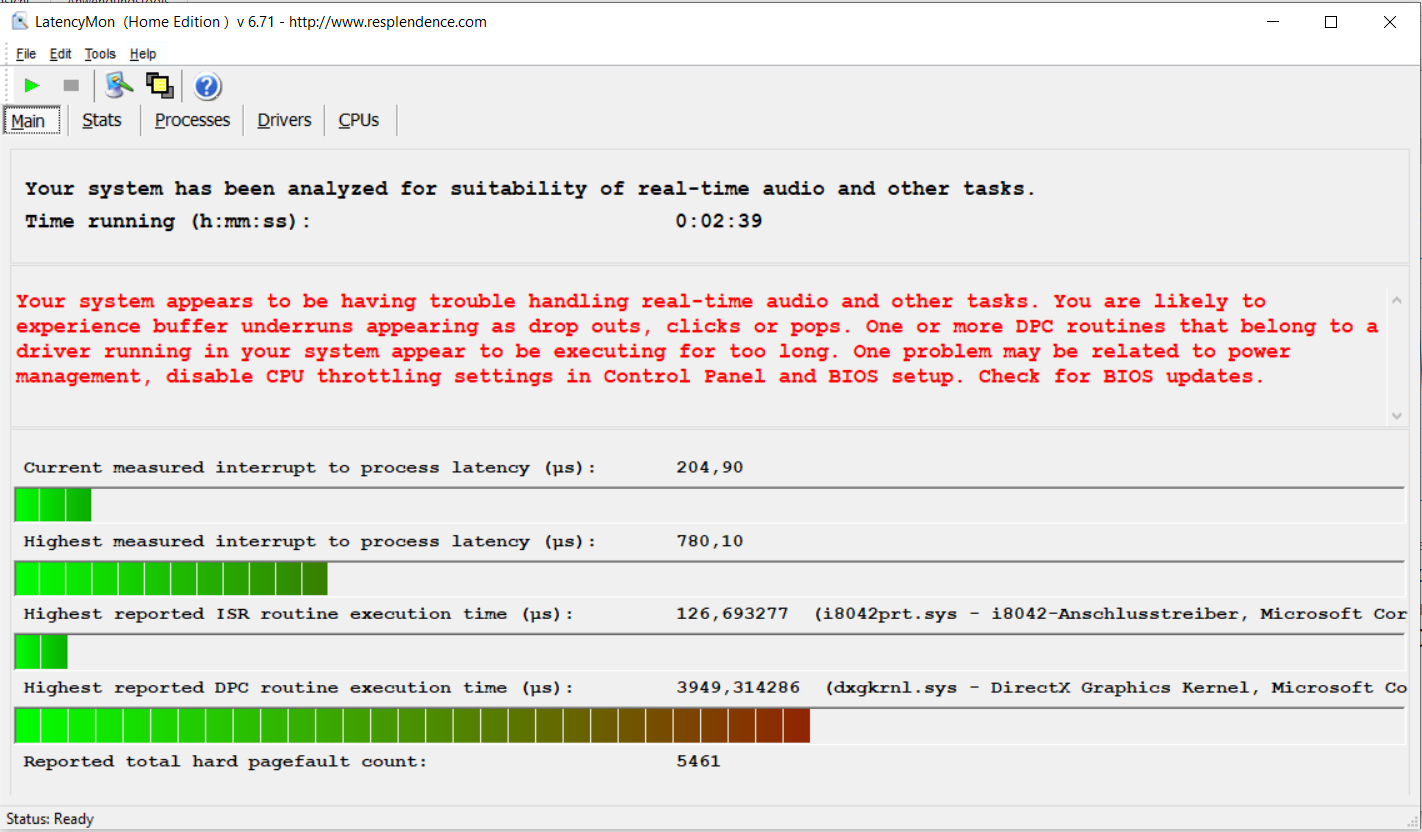
Task: Start monitoring with the green play icon
Action: [x=32, y=86]
